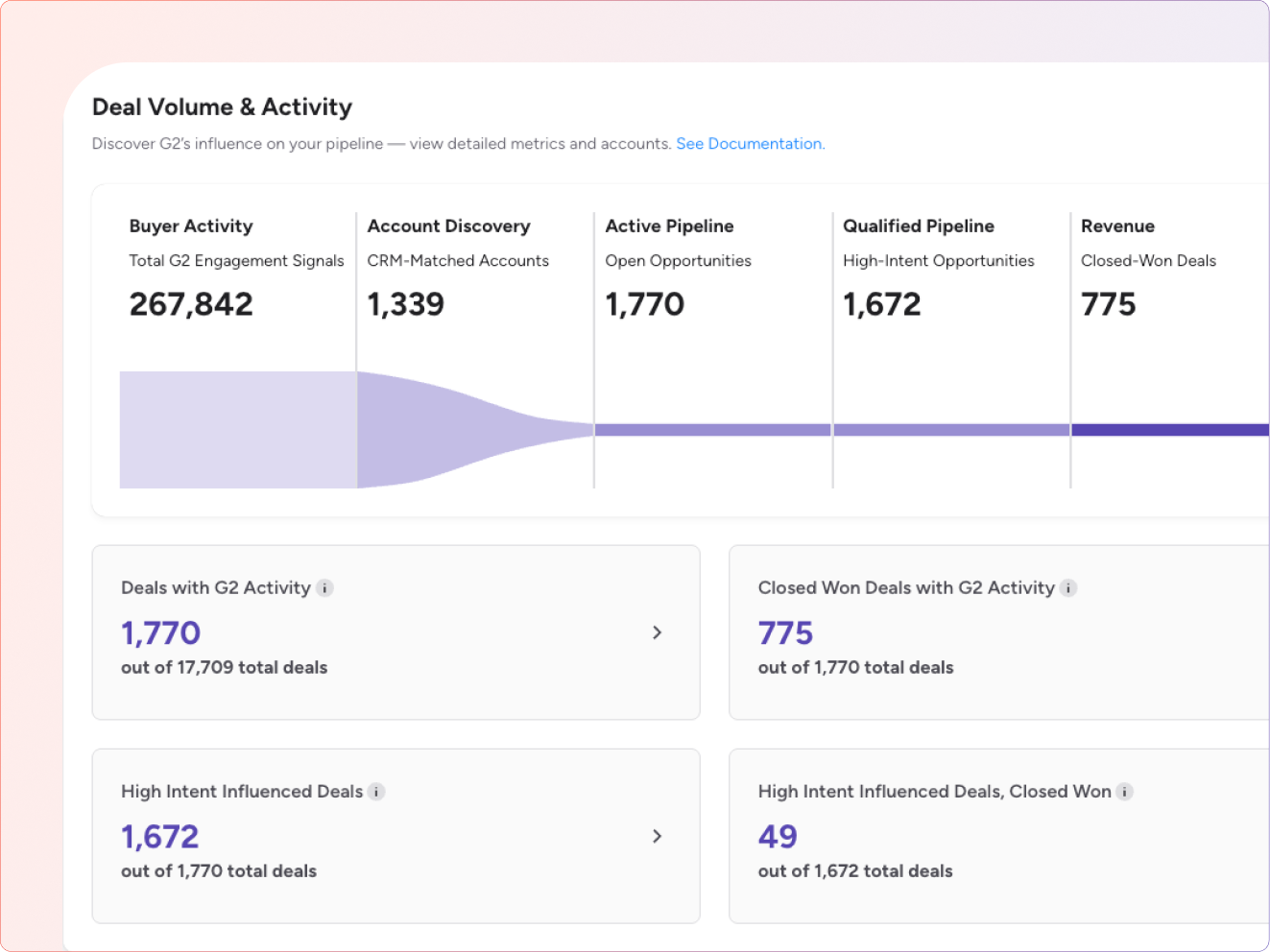Select the Buyer Activity stage heading

[x=191, y=226]
